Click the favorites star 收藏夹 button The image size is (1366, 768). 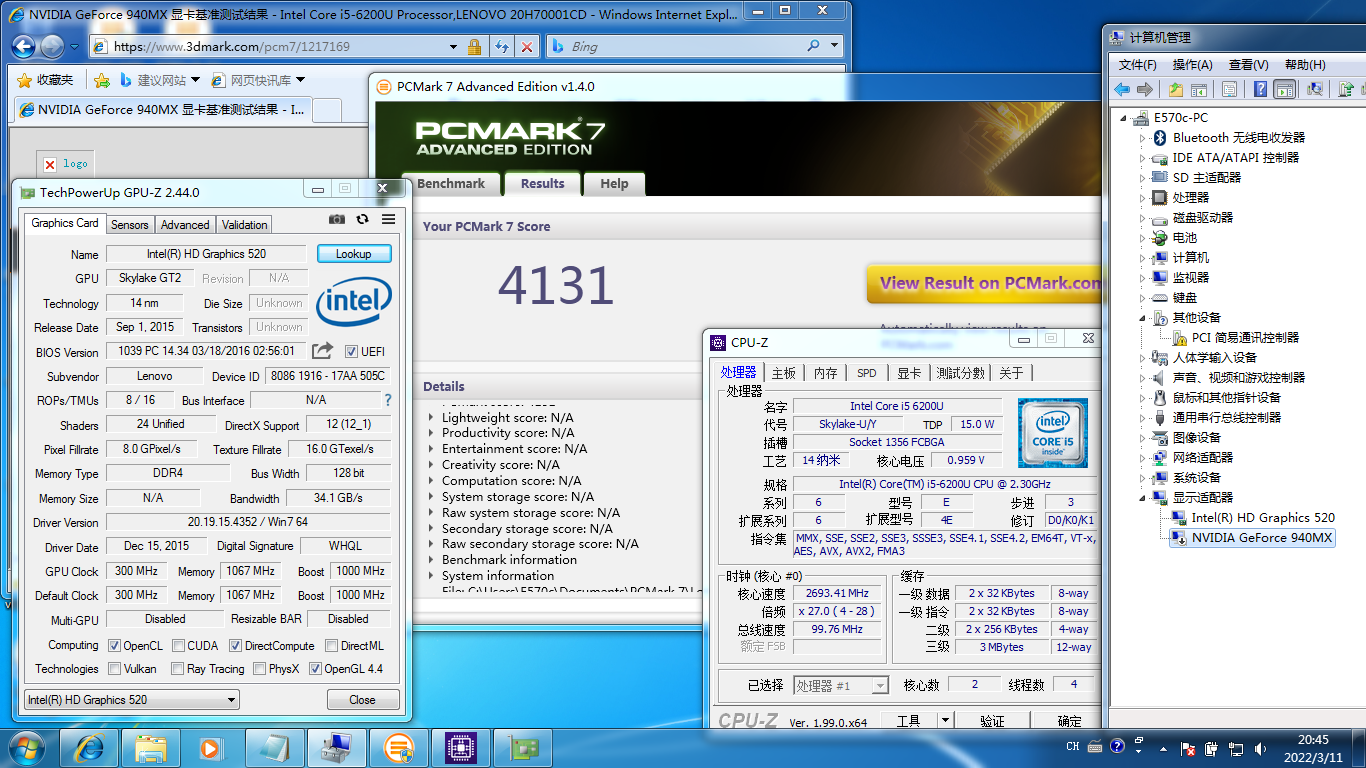[46, 80]
